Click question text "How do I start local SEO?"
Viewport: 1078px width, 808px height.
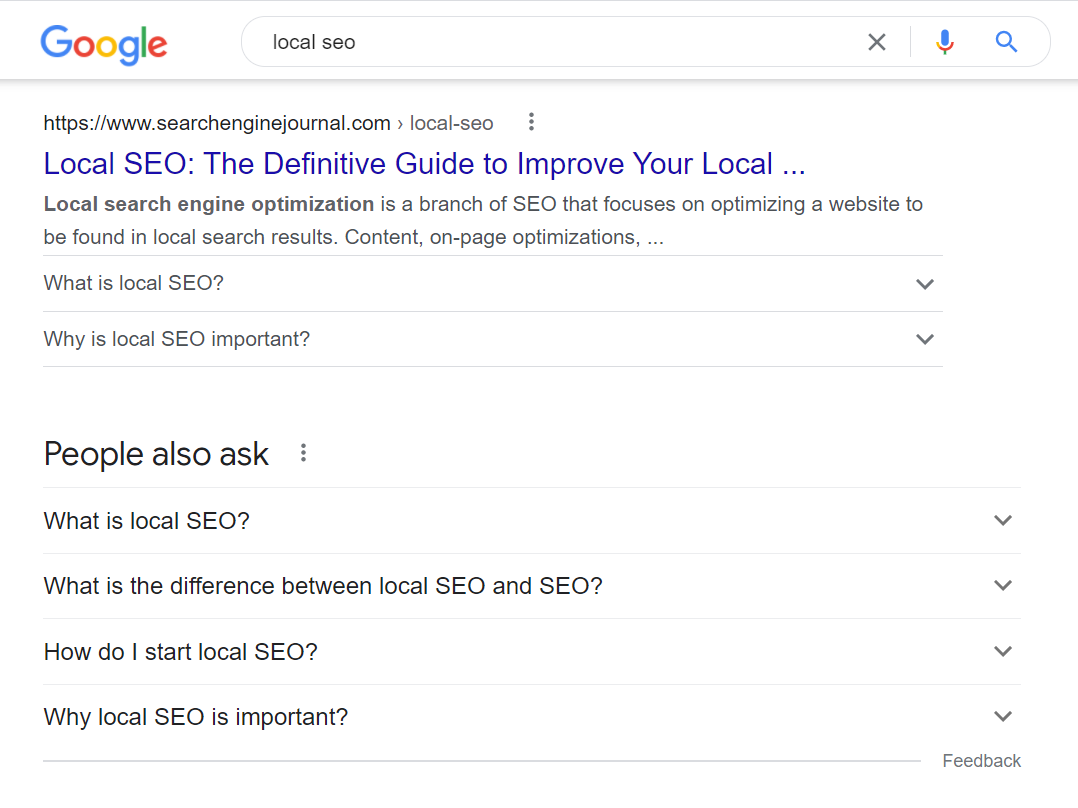[180, 652]
